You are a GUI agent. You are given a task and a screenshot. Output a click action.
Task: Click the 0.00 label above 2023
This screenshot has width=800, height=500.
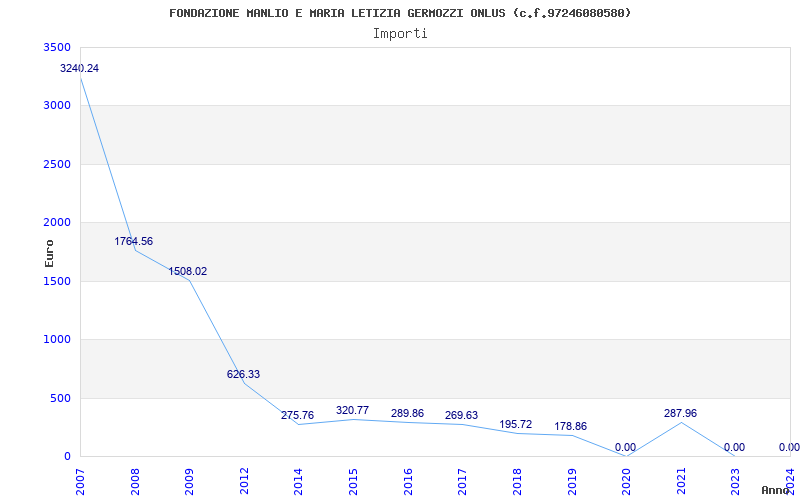click(x=734, y=447)
